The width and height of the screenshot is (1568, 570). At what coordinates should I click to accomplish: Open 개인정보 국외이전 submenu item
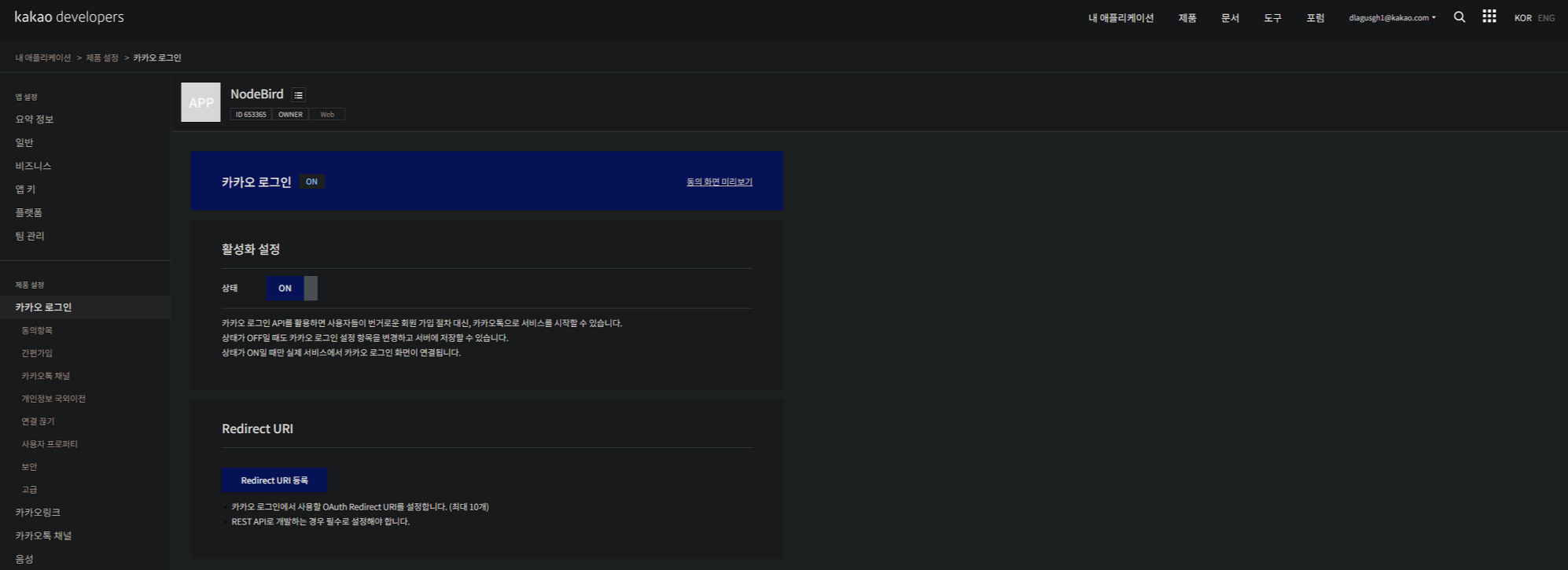pyautogui.click(x=53, y=399)
